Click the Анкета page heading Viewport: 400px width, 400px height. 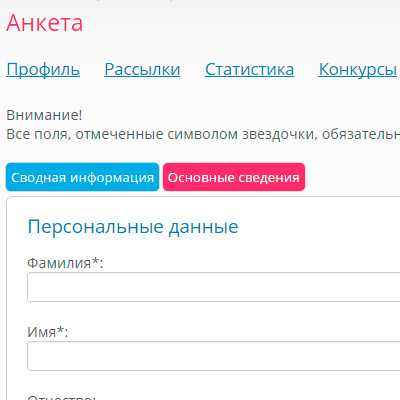click(x=44, y=23)
